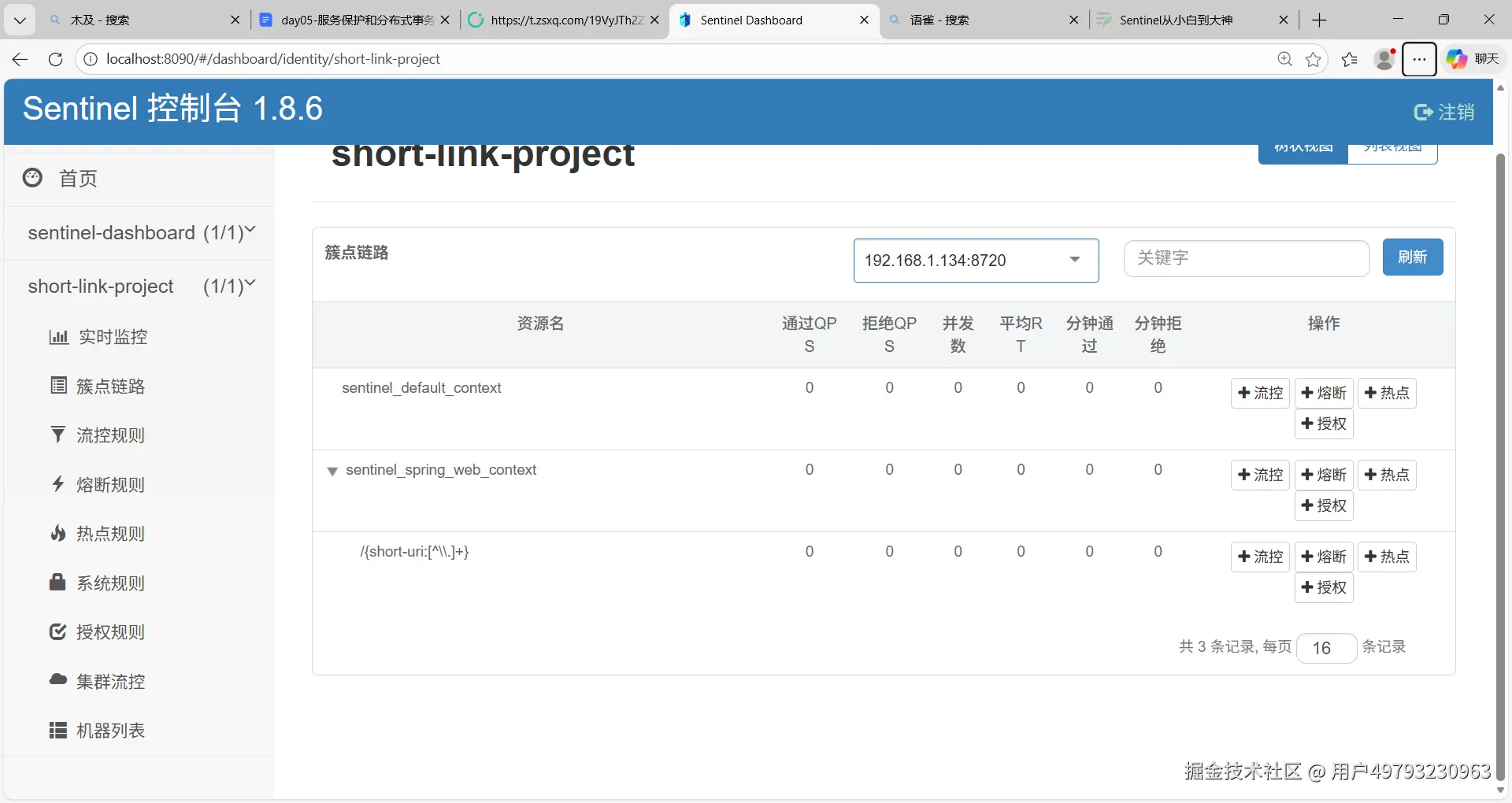Open the tab list dropdown arrow
The image size is (1512, 803).
click(x=20, y=20)
